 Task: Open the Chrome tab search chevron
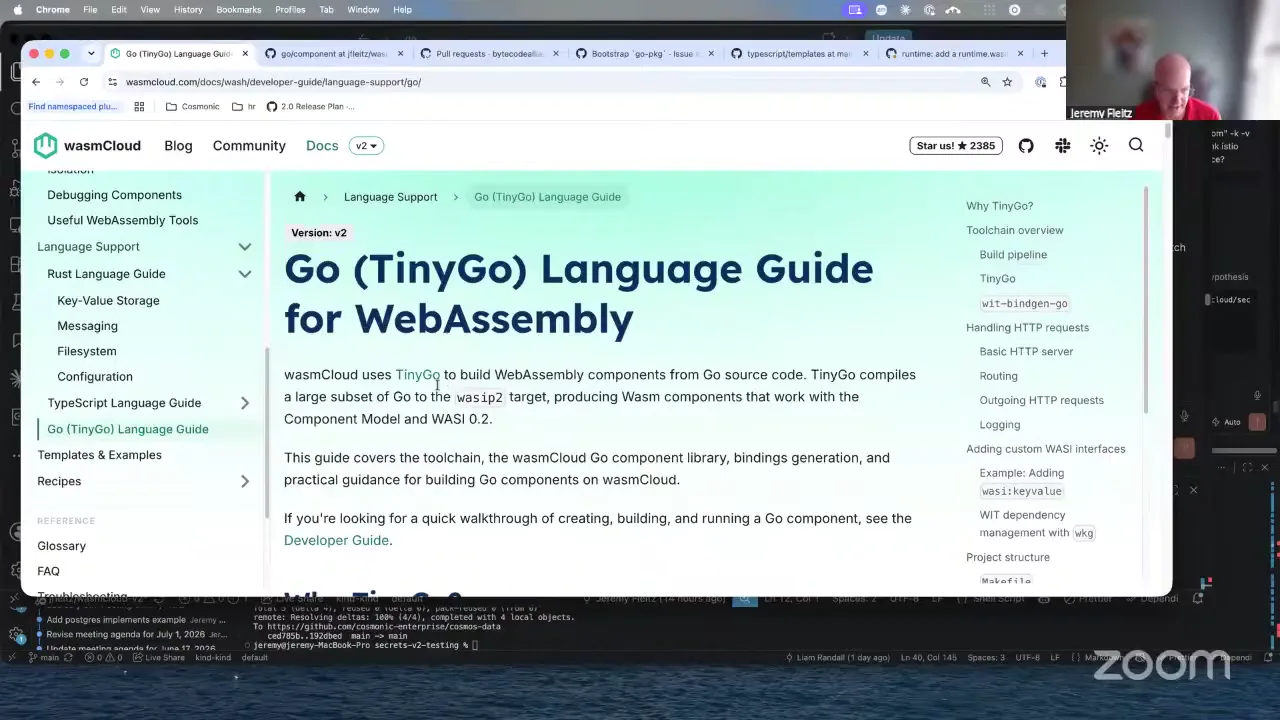(90, 53)
